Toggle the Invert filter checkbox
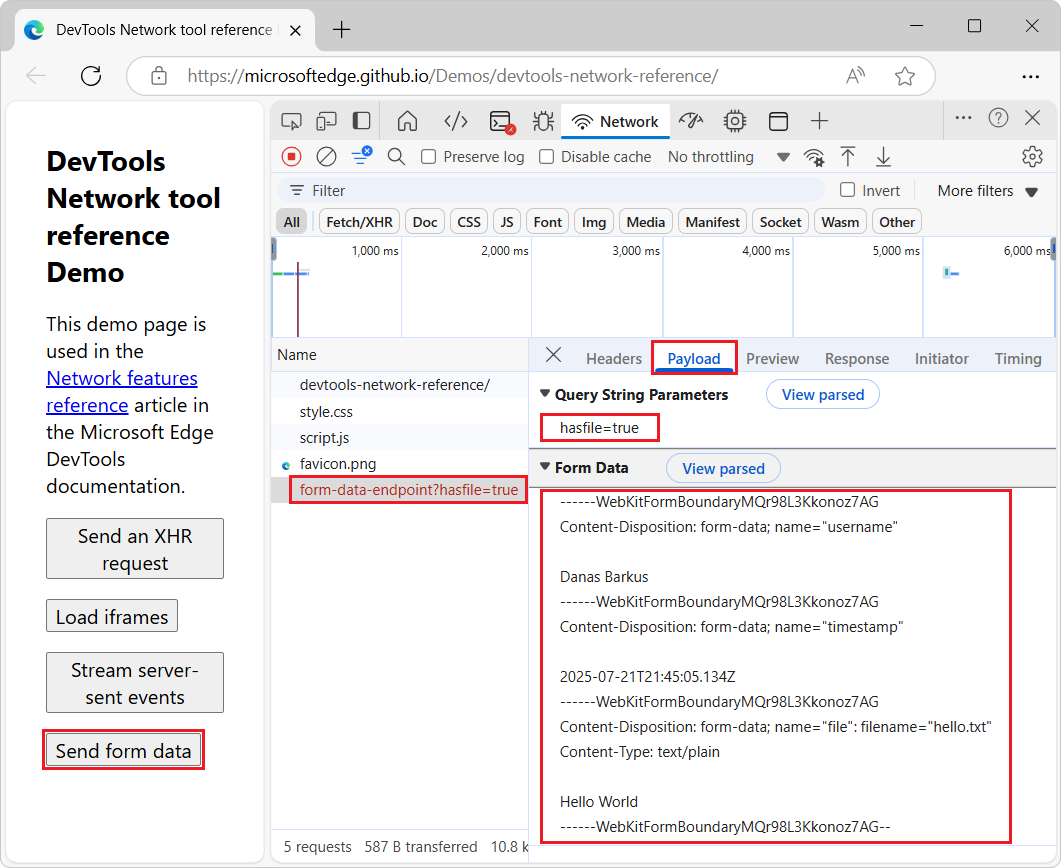This screenshot has height=868, width=1061. coord(846,190)
